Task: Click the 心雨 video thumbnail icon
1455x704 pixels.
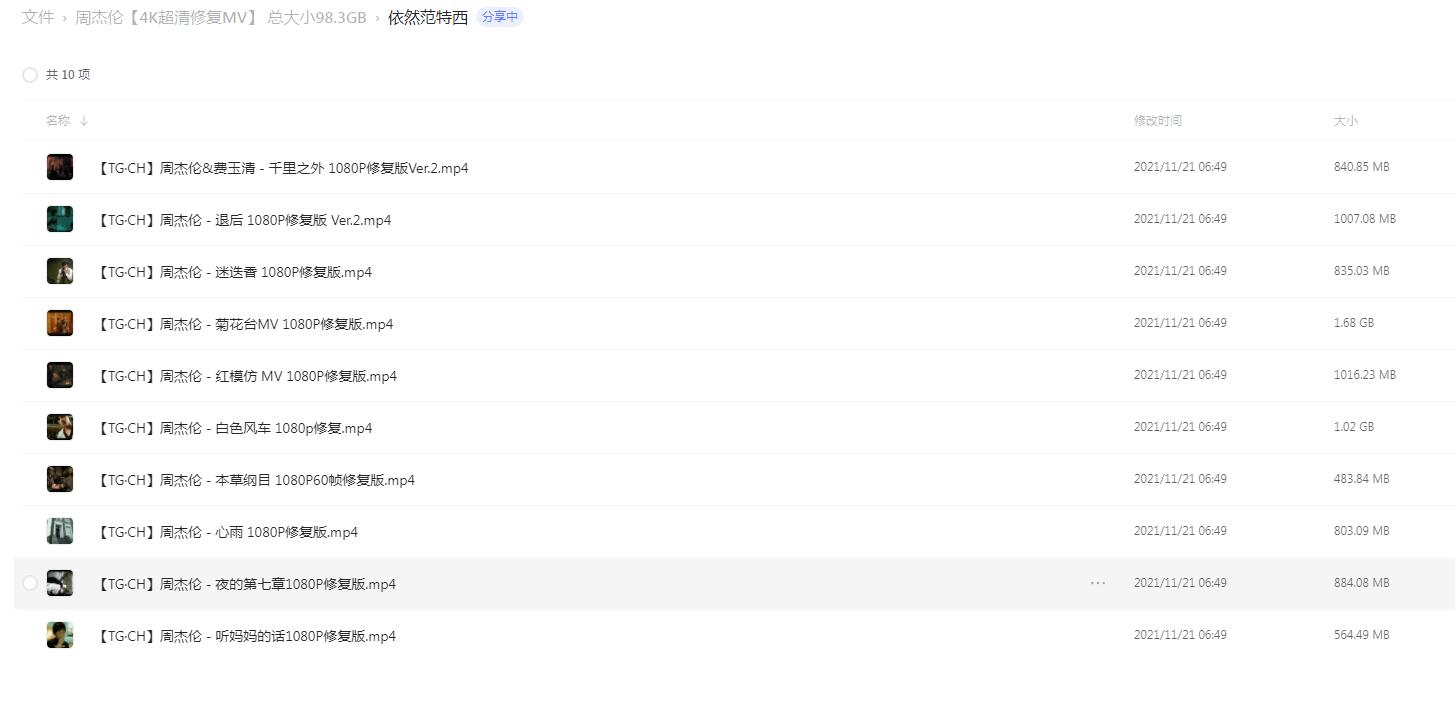Action: coord(60,531)
